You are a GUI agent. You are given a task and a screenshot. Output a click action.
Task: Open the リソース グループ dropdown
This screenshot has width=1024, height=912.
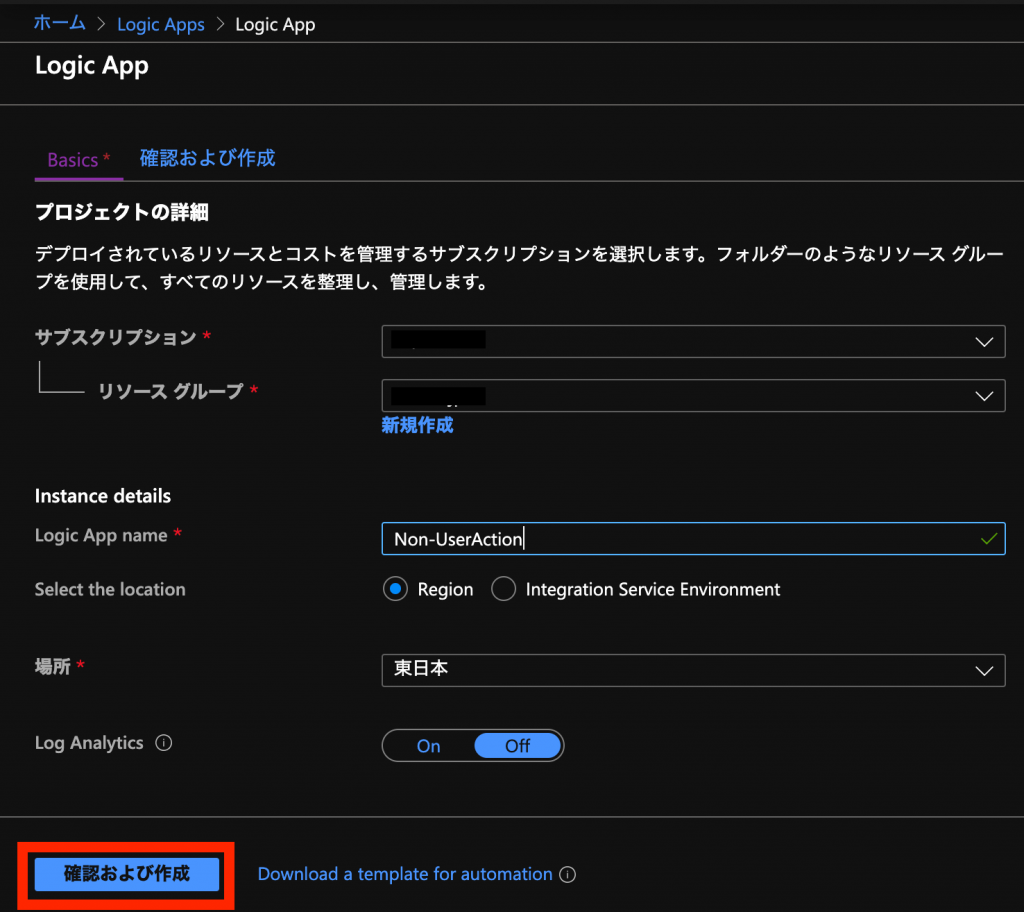[693, 396]
